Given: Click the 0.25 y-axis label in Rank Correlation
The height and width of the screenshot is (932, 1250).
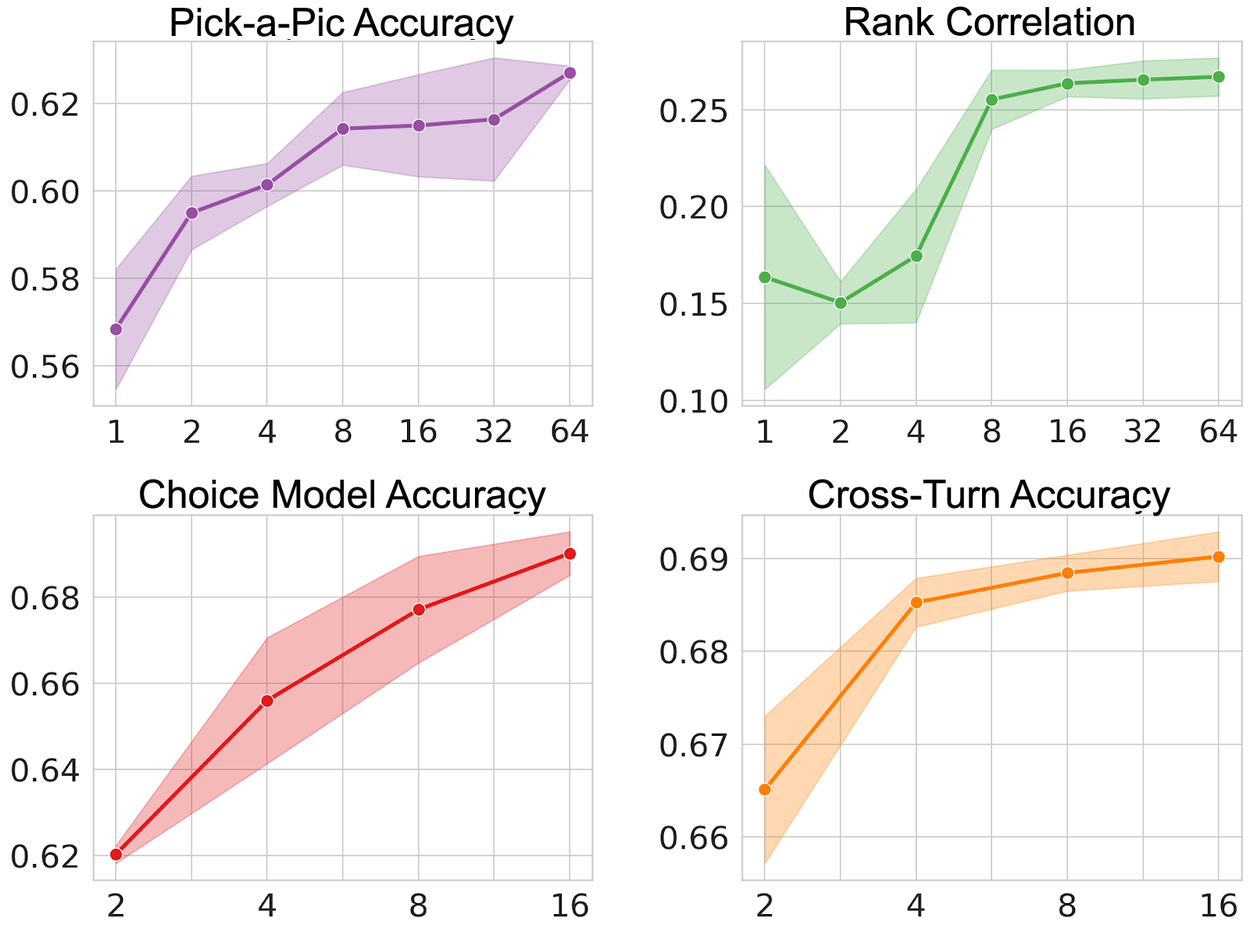Looking at the screenshot, I should point(692,110).
